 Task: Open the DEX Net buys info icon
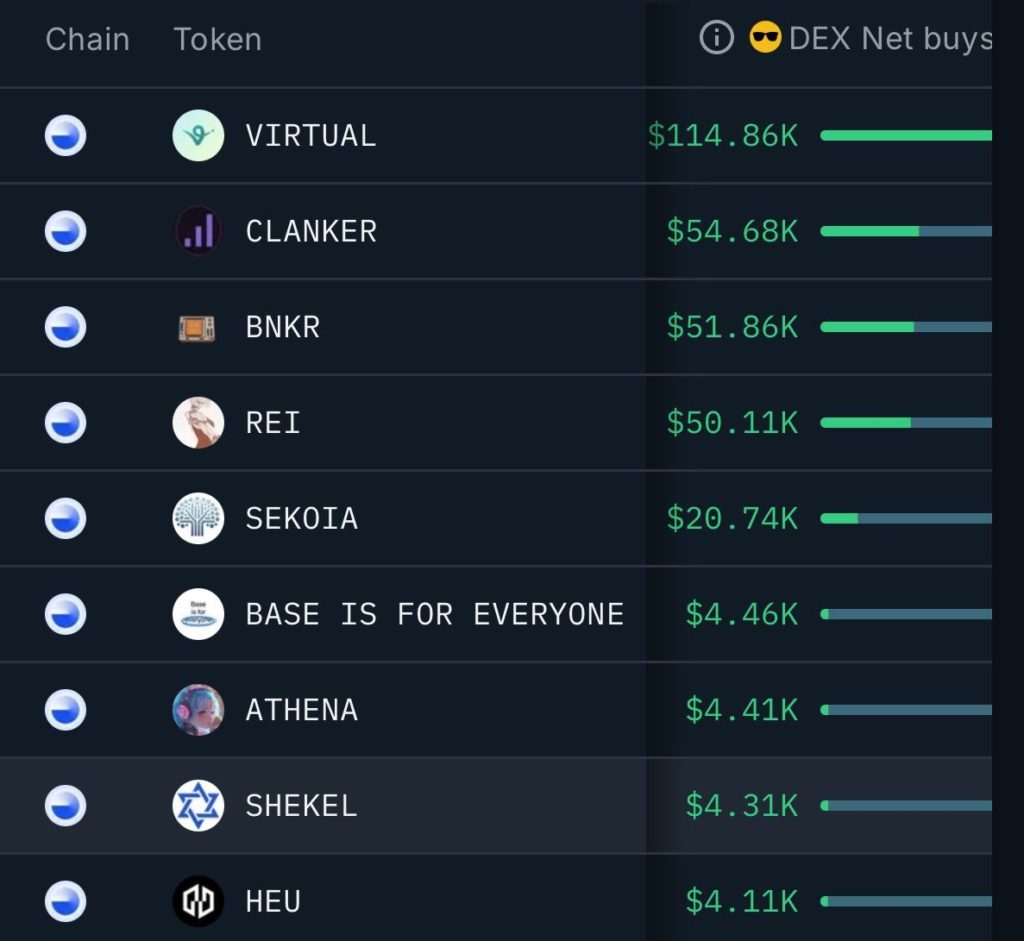pos(716,38)
